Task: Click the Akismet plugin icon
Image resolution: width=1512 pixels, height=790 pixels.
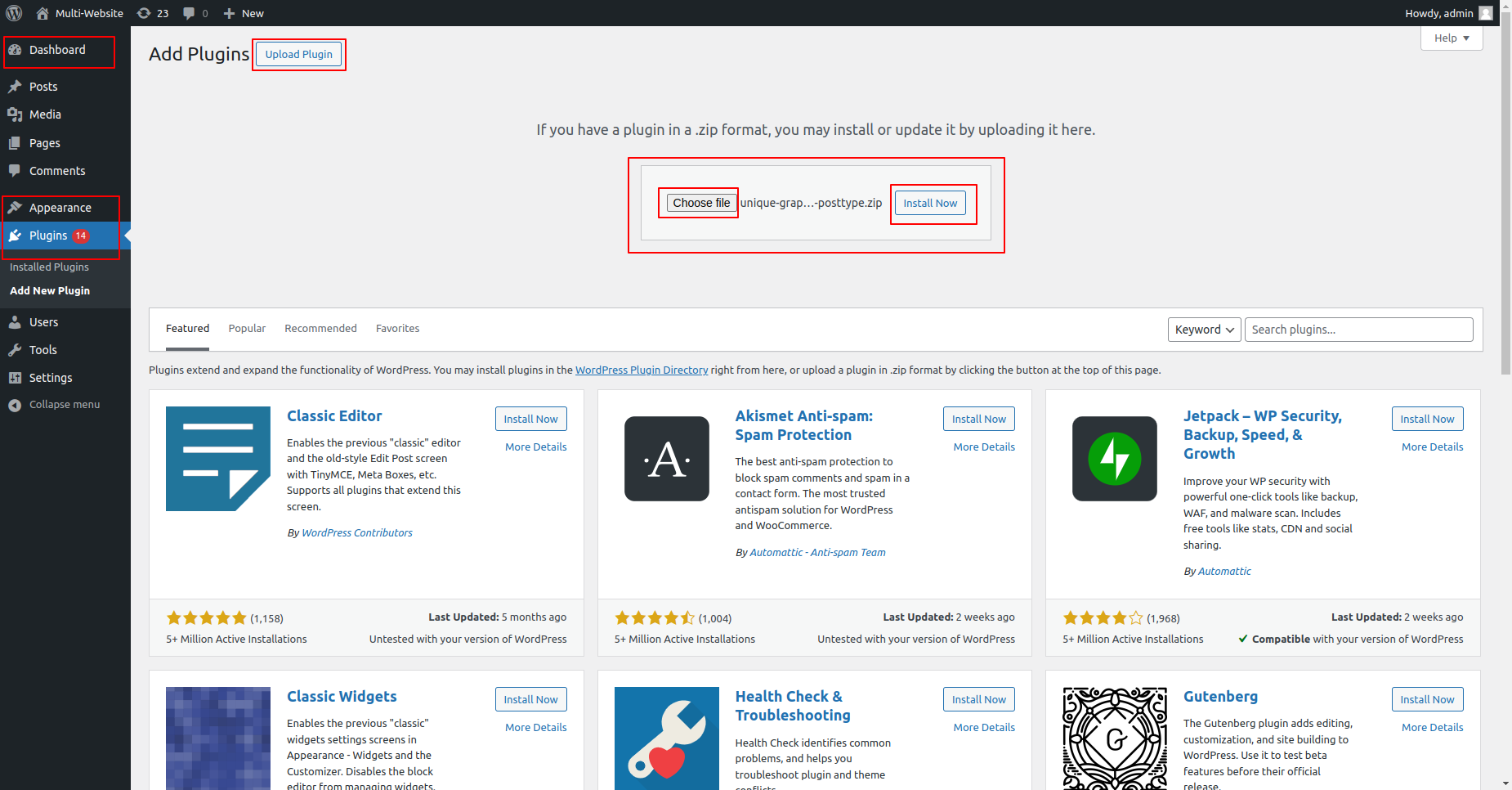Action: tap(666, 459)
